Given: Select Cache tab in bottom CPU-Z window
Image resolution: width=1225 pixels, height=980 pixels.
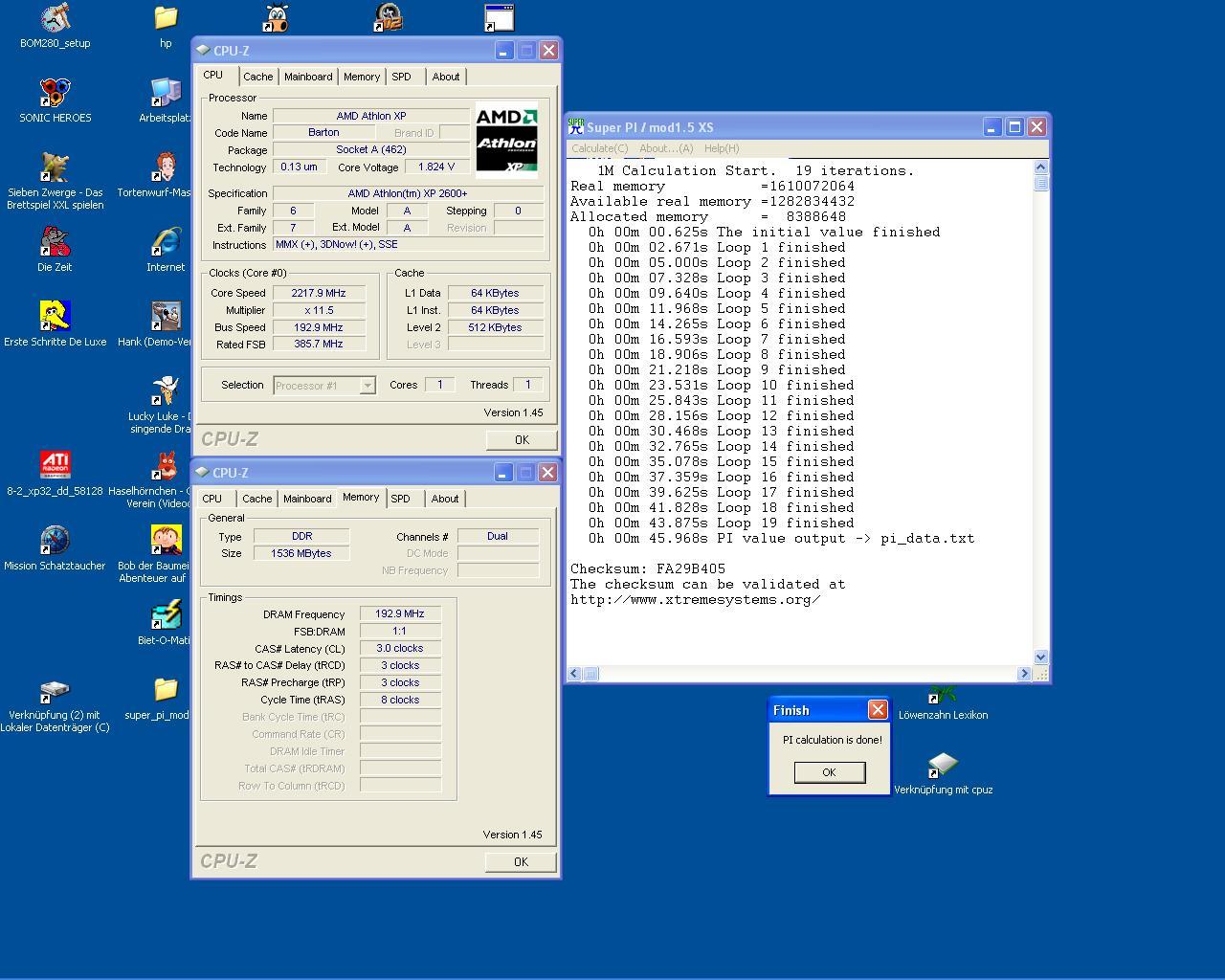Looking at the screenshot, I should (256, 499).
